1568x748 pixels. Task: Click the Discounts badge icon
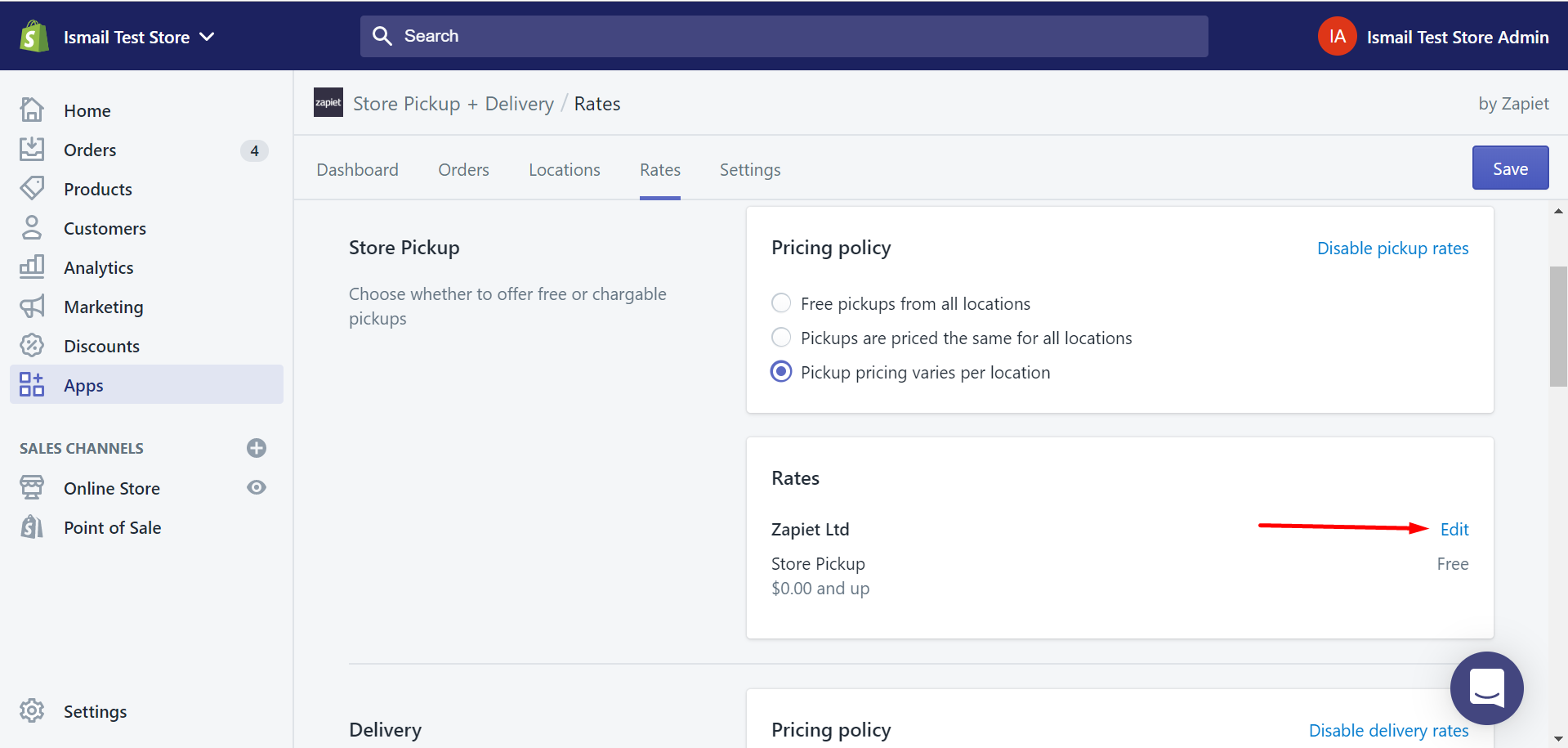[32, 345]
